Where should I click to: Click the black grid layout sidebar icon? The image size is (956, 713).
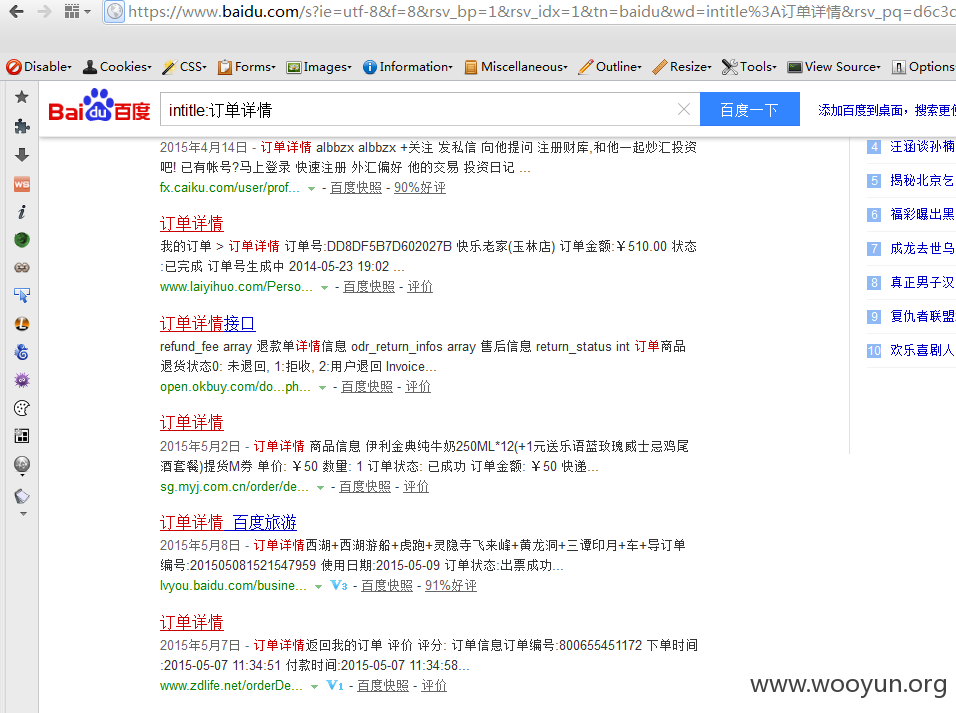[22, 436]
